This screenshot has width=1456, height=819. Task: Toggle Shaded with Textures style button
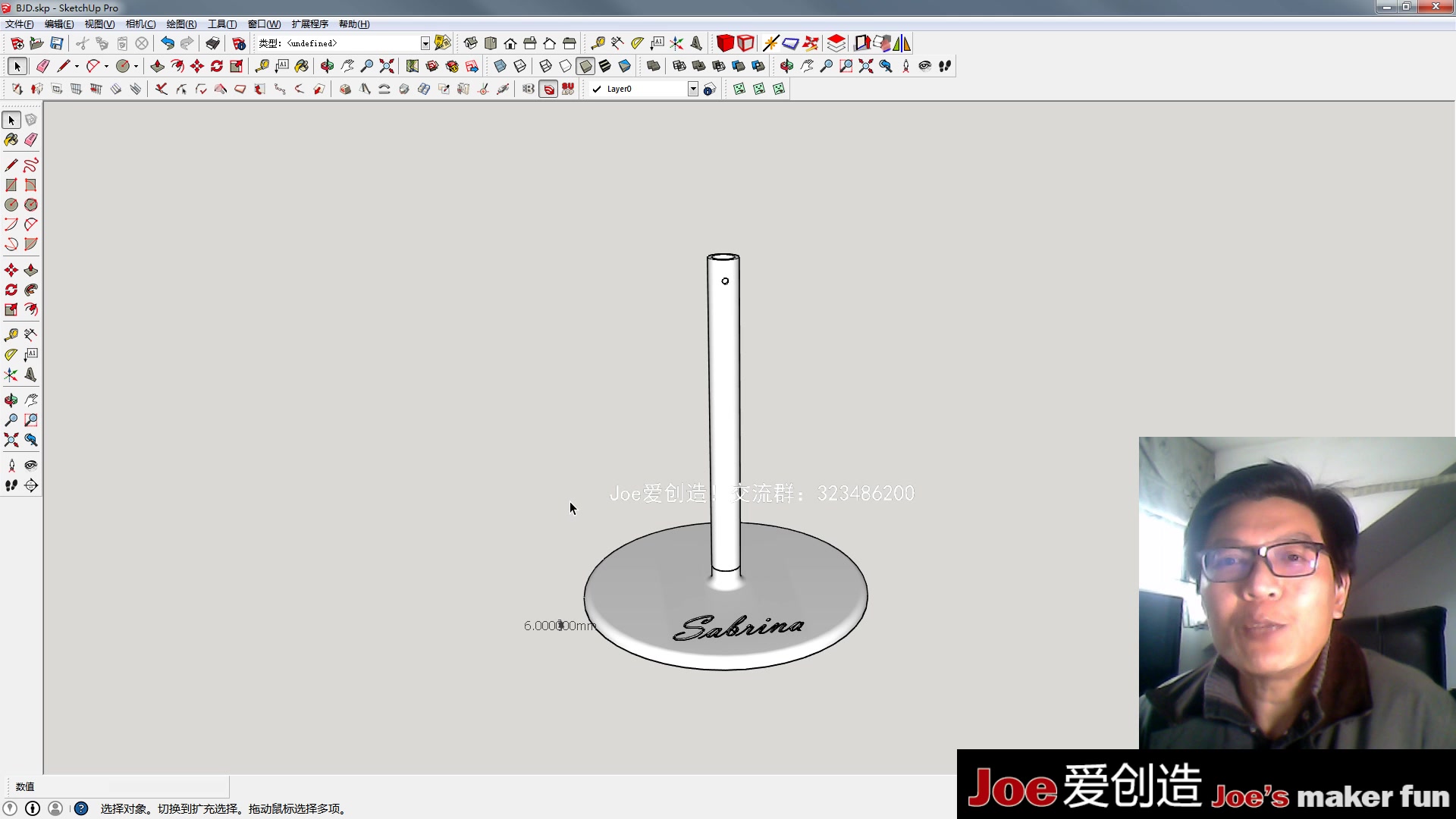coord(605,66)
